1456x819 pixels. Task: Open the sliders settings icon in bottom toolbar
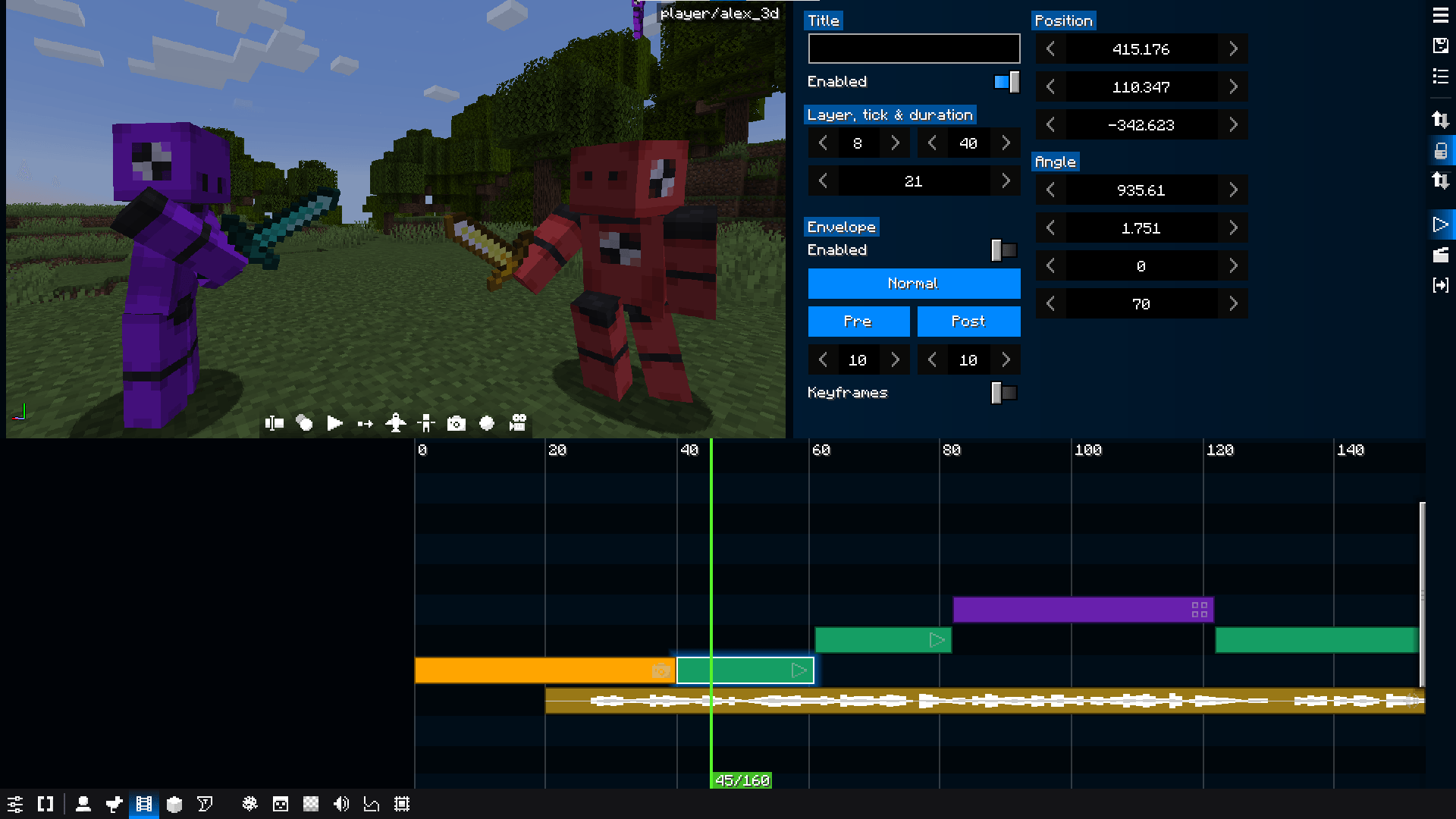click(15, 804)
